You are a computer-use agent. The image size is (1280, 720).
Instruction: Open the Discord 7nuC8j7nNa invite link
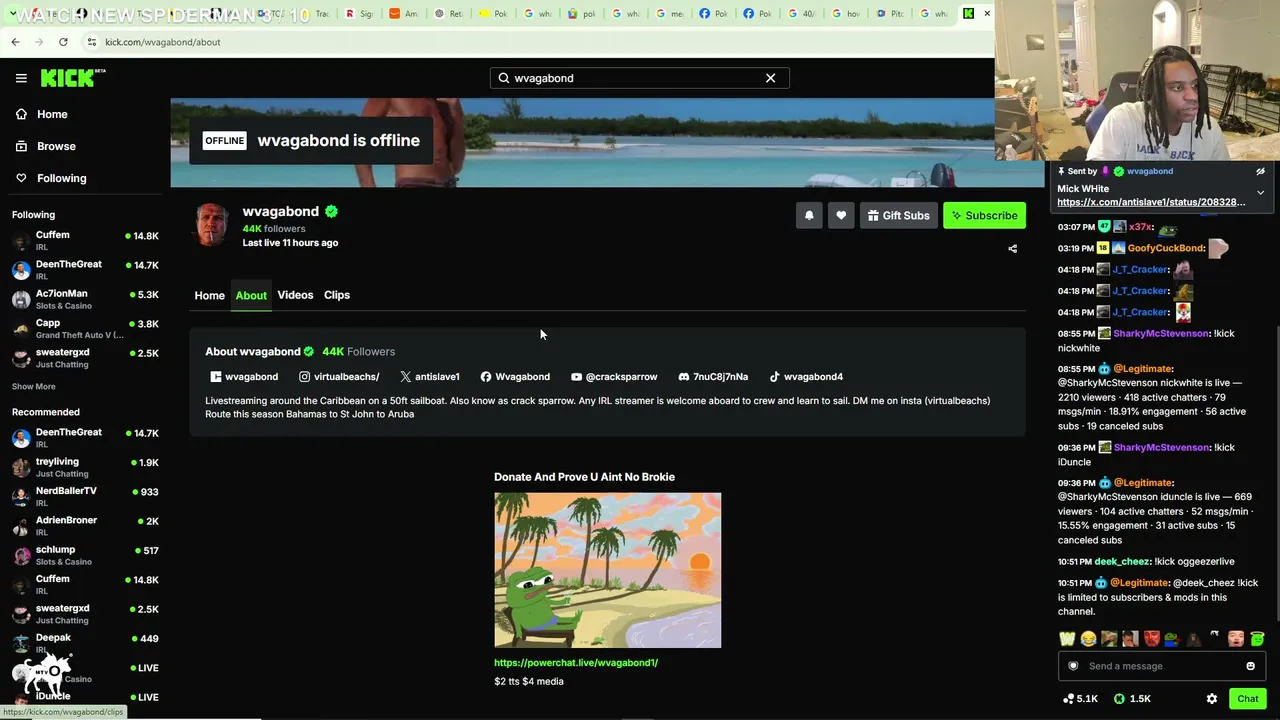[713, 377]
